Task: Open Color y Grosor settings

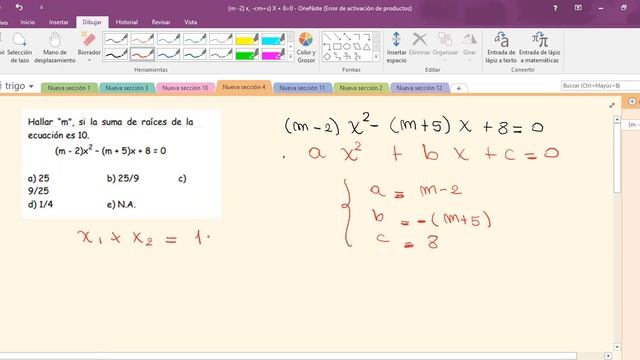Action: click(x=306, y=48)
